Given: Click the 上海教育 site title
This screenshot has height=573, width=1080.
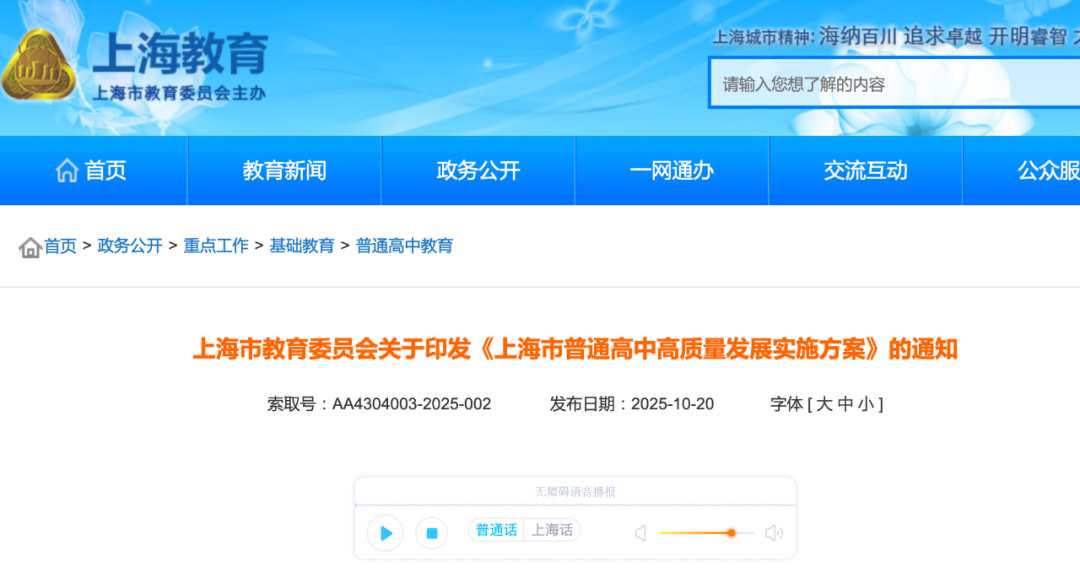Looking at the screenshot, I should click(x=180, y=53).
